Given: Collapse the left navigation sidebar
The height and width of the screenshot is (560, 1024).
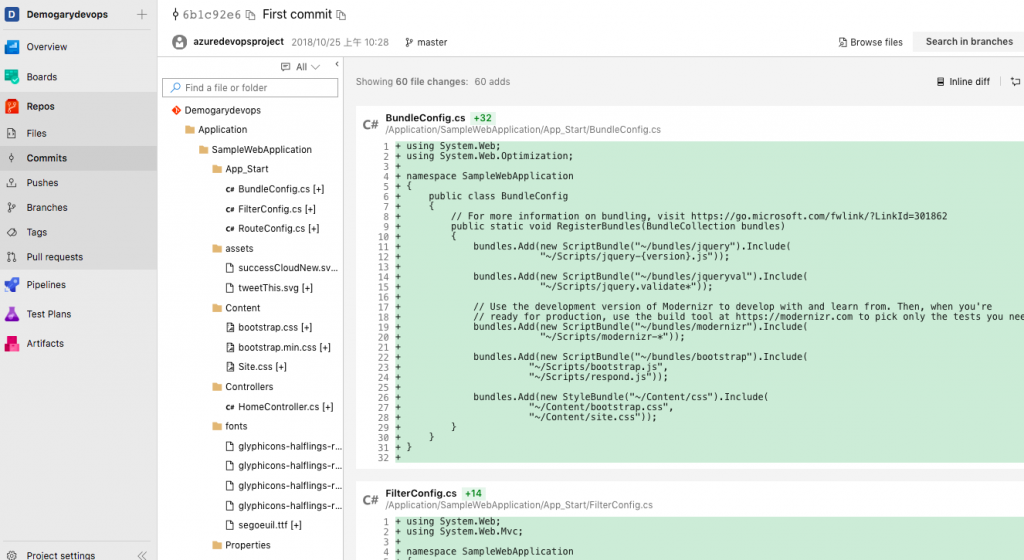Looking at the screenshot, I should (x=142, y=555).
